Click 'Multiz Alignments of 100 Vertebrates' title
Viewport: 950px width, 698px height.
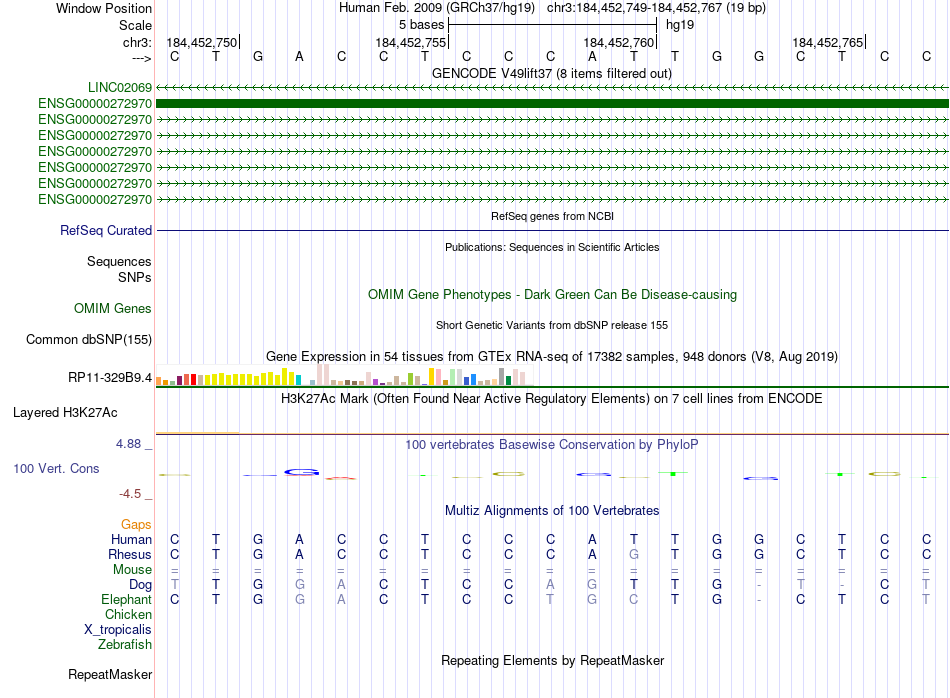pyautogui.click(x=552, y=511)
